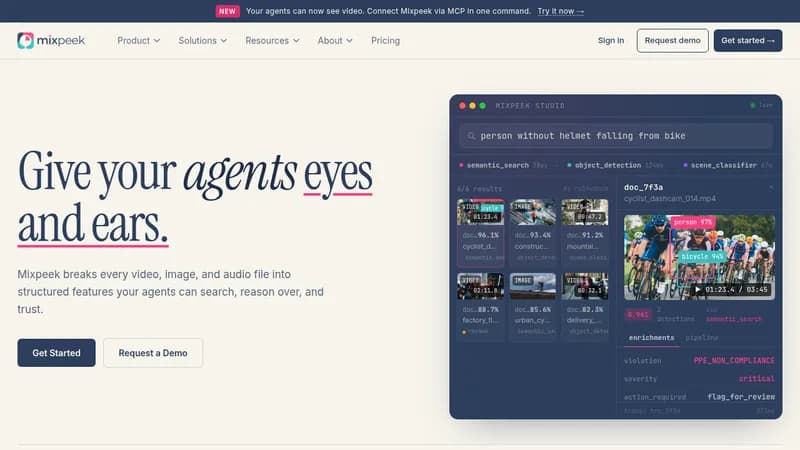Click the yellow window dot in Mixpeek Studio
This screenshot has height=450, width=800.
(x=472, y=106)
